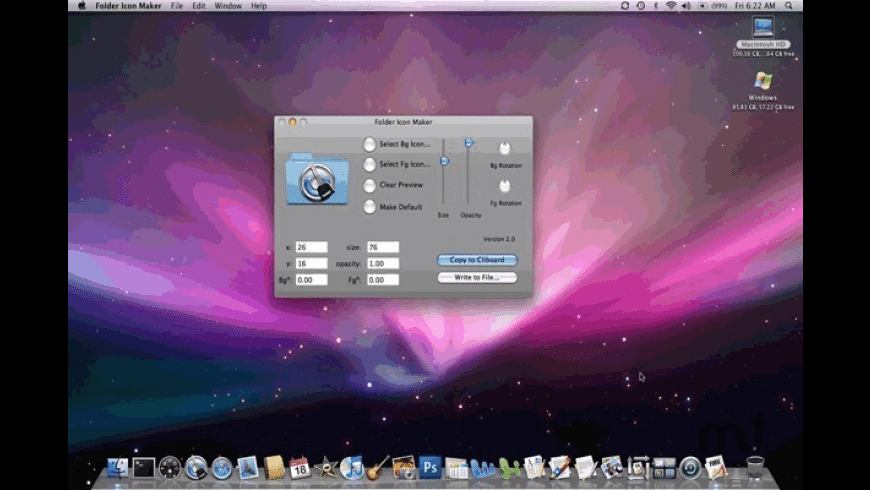Launch GarageBand guitar icon
870x490 pixels.
[x=378, y=468]
